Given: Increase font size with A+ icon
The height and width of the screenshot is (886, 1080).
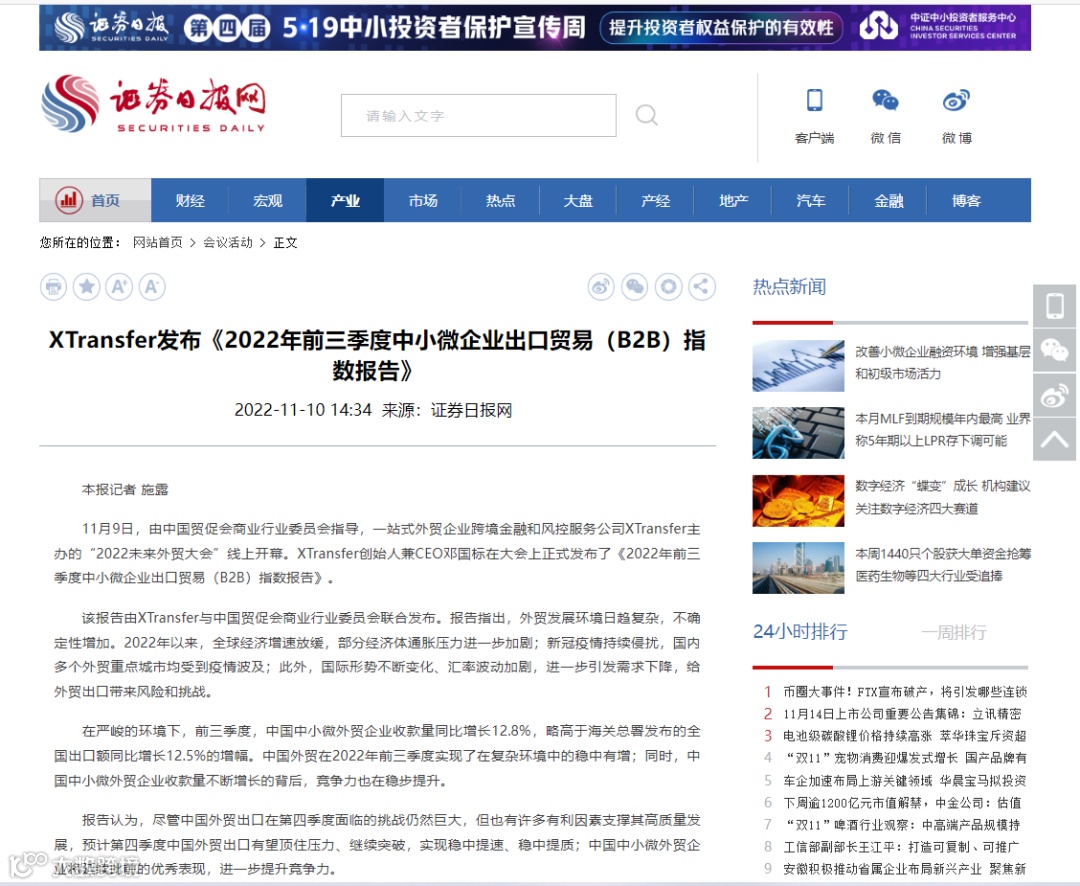Looking at the screenshot, I should [x=119, y=287].
